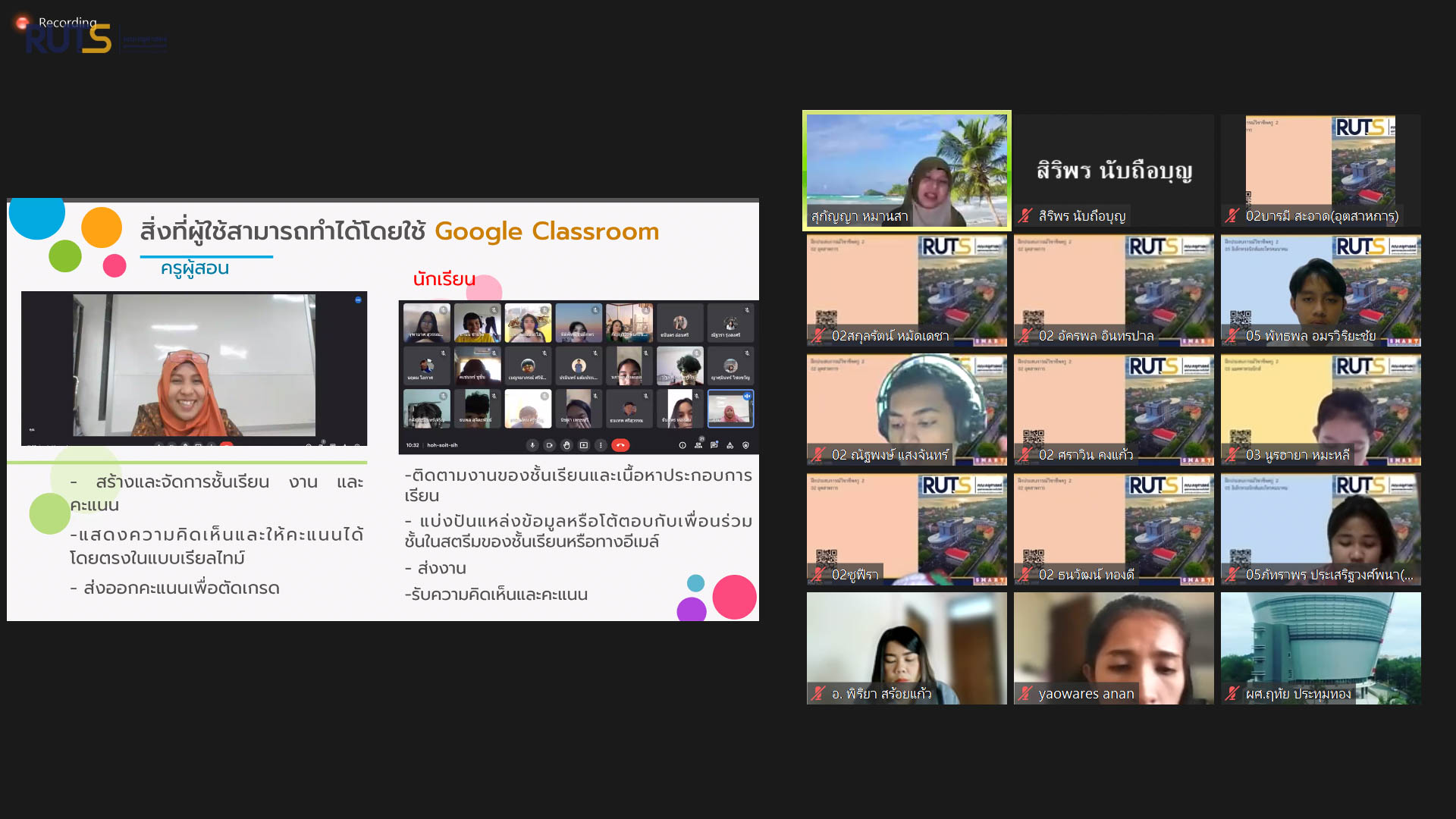Click raise-hand button in slide's Meet toolbar

point(566,445)
